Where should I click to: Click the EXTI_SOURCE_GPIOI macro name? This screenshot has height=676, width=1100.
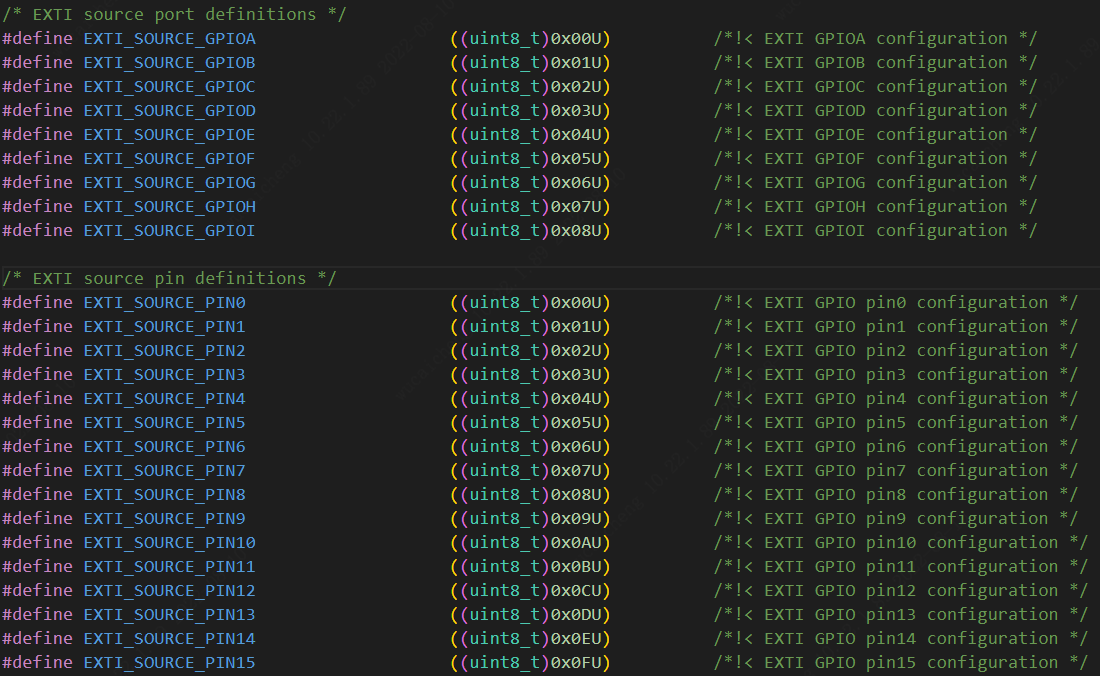coord(169,230)
